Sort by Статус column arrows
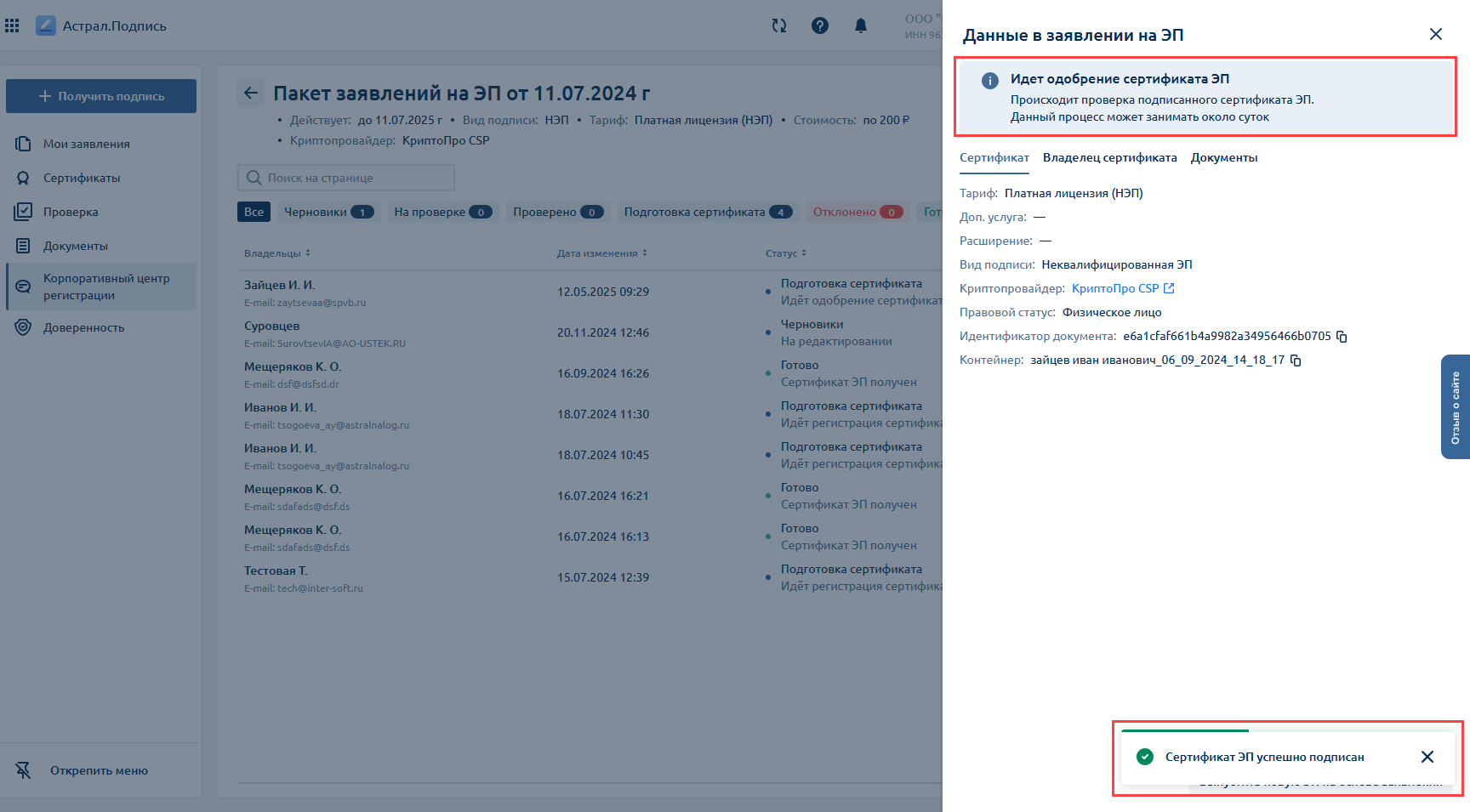1470x812 pixels. coord(804,253)
